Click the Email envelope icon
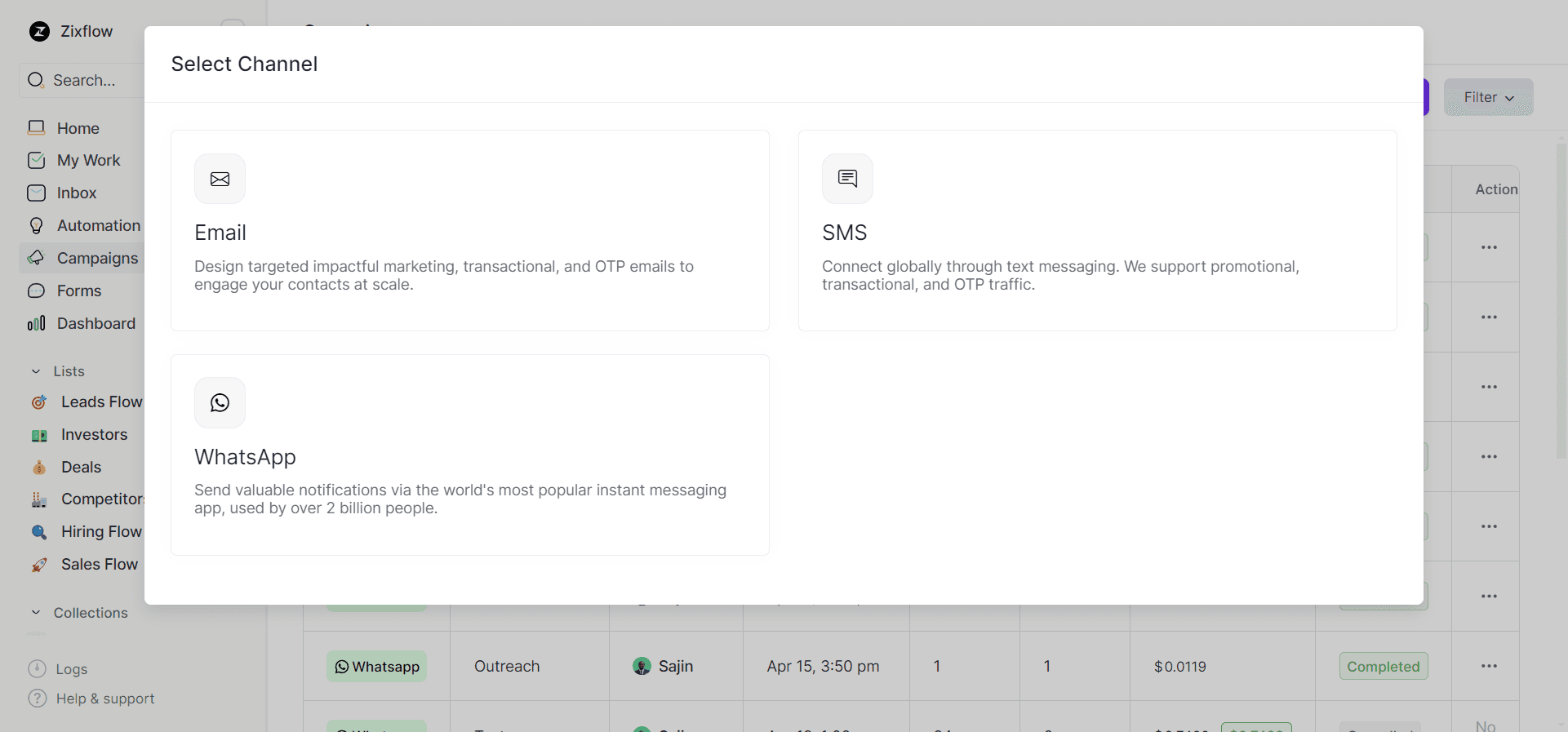The width and height of the screenshot is (1568, 732). coord(220,179)
